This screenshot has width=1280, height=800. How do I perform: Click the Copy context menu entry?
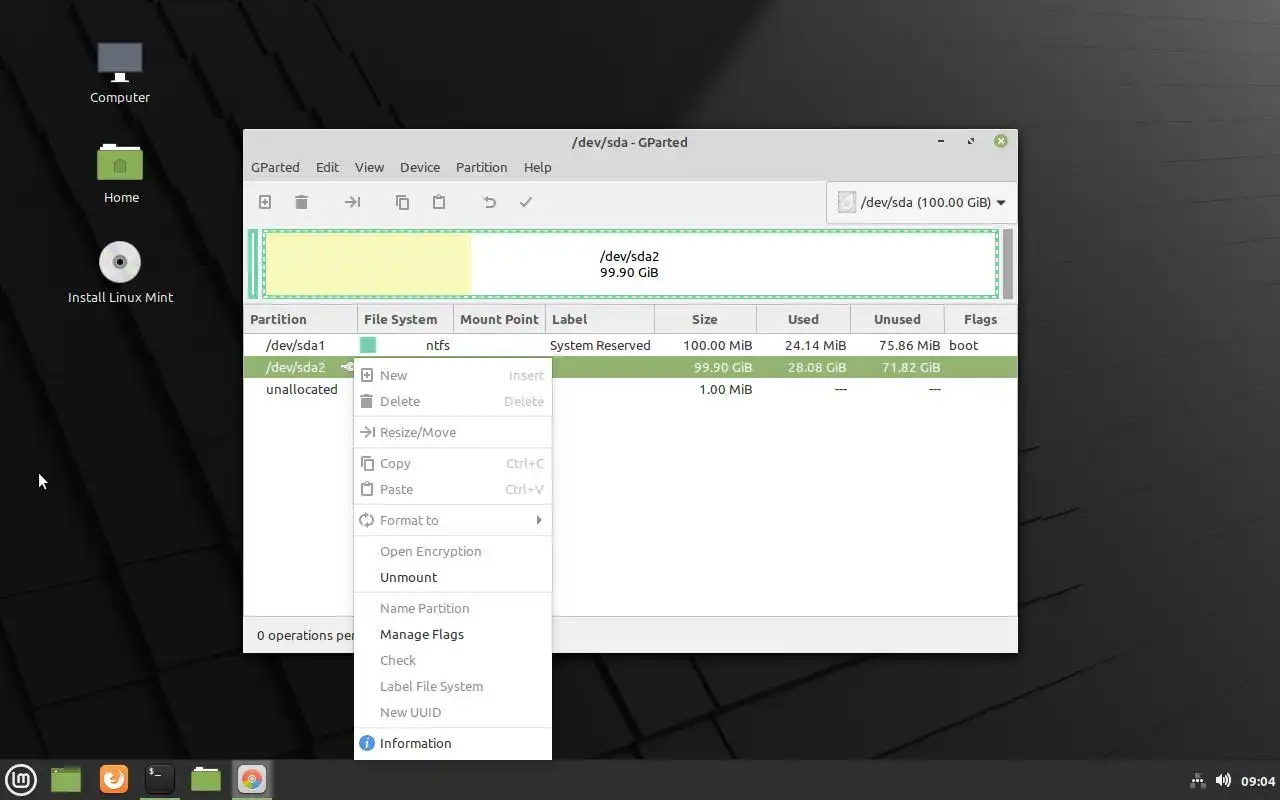pyautogui.click(x=452, y=463)
